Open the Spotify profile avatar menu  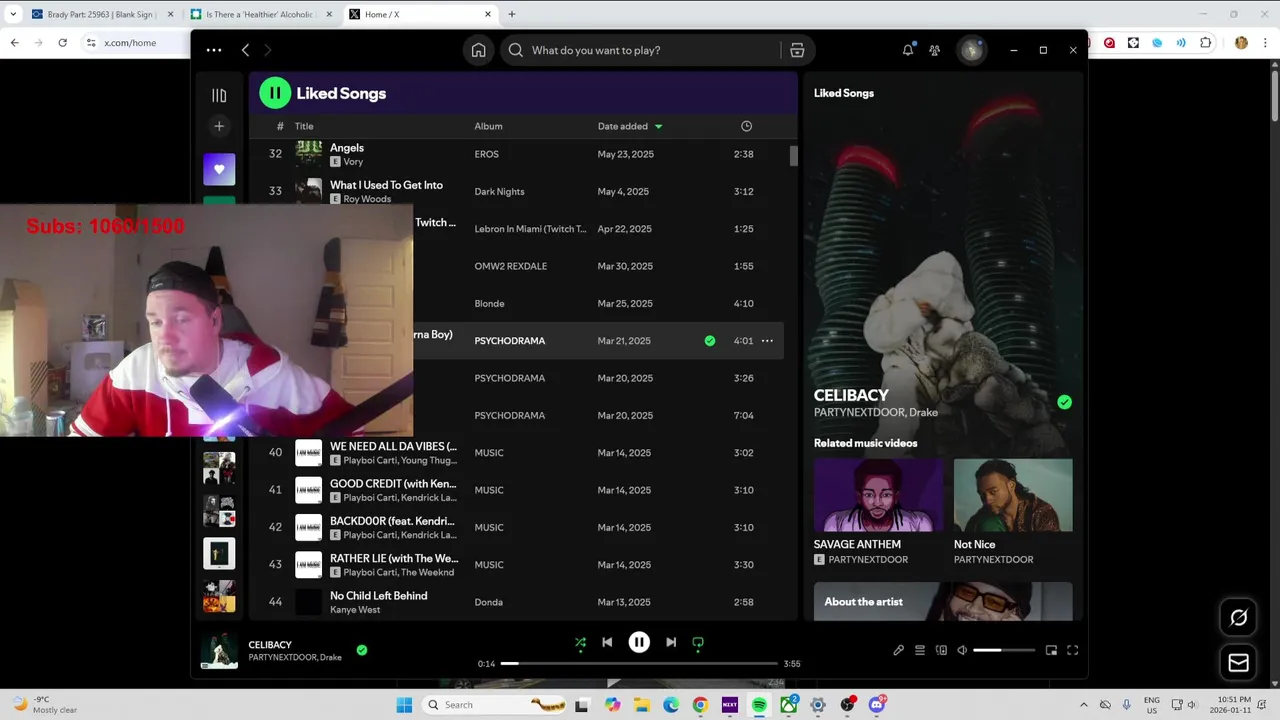[x=971, y=50]
